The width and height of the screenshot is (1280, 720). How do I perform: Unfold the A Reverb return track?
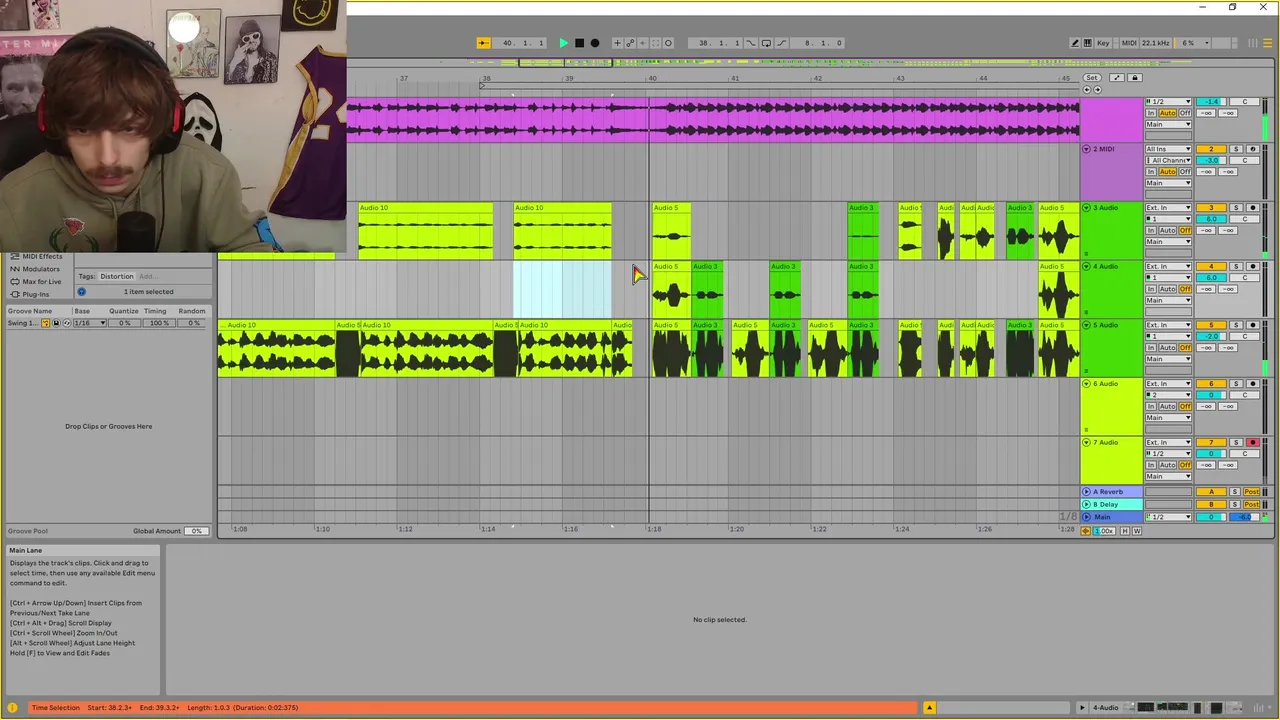click(x=1087, y=492)
